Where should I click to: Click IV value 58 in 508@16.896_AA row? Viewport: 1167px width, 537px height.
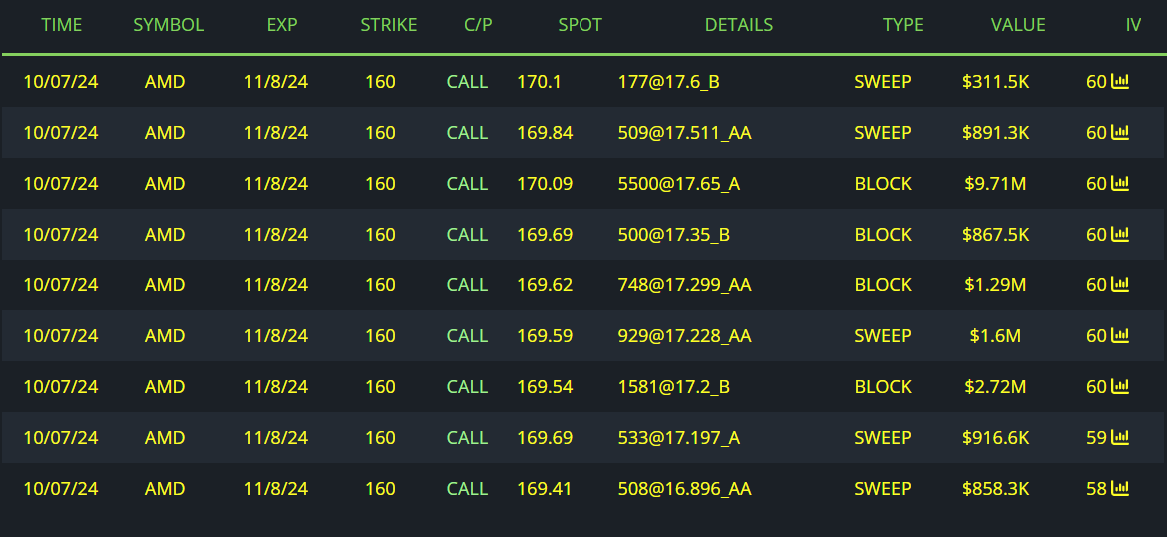(x=1096, y=489)
